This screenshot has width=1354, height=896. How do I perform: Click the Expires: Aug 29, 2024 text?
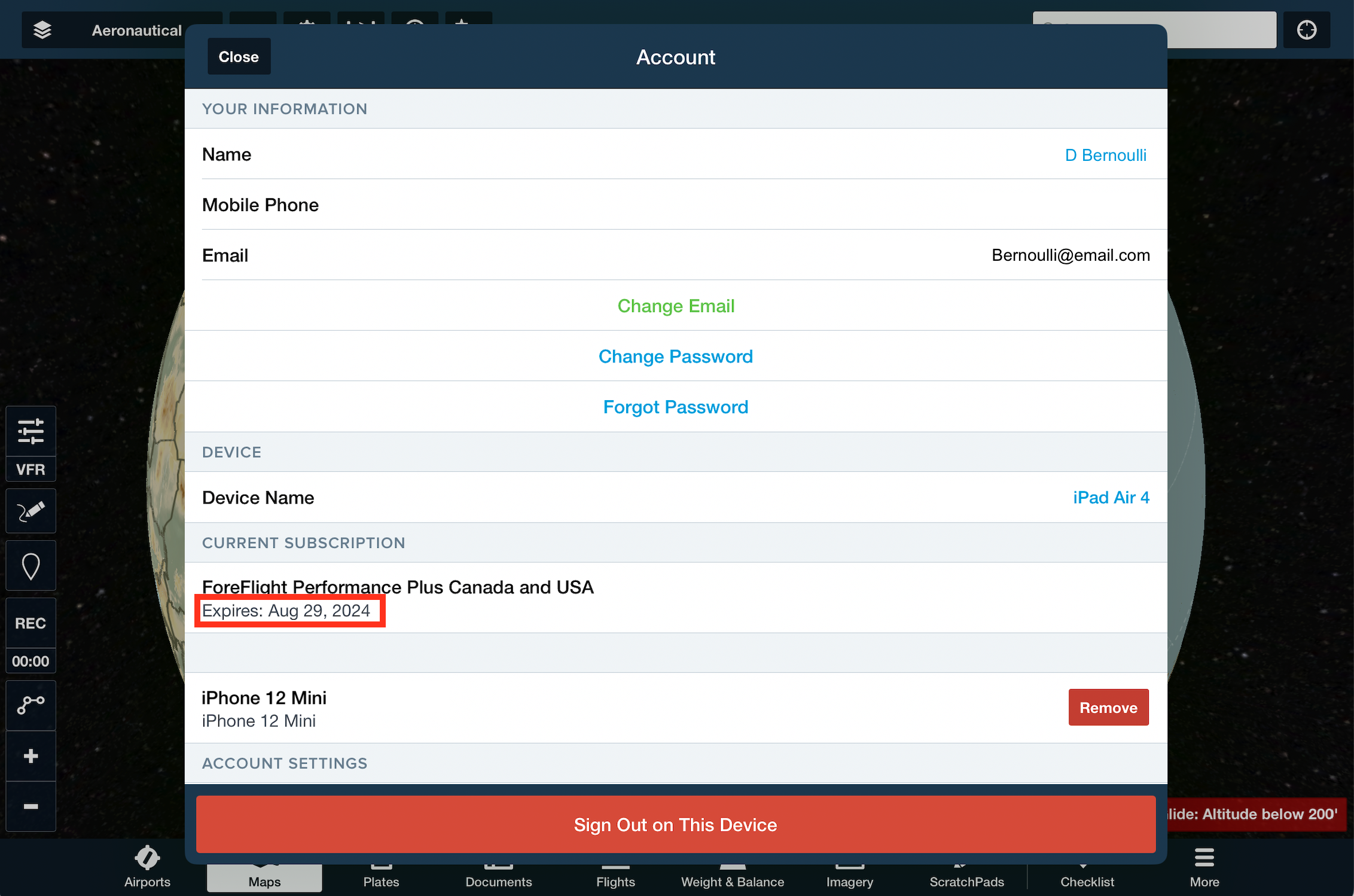(x=286, y=611)
